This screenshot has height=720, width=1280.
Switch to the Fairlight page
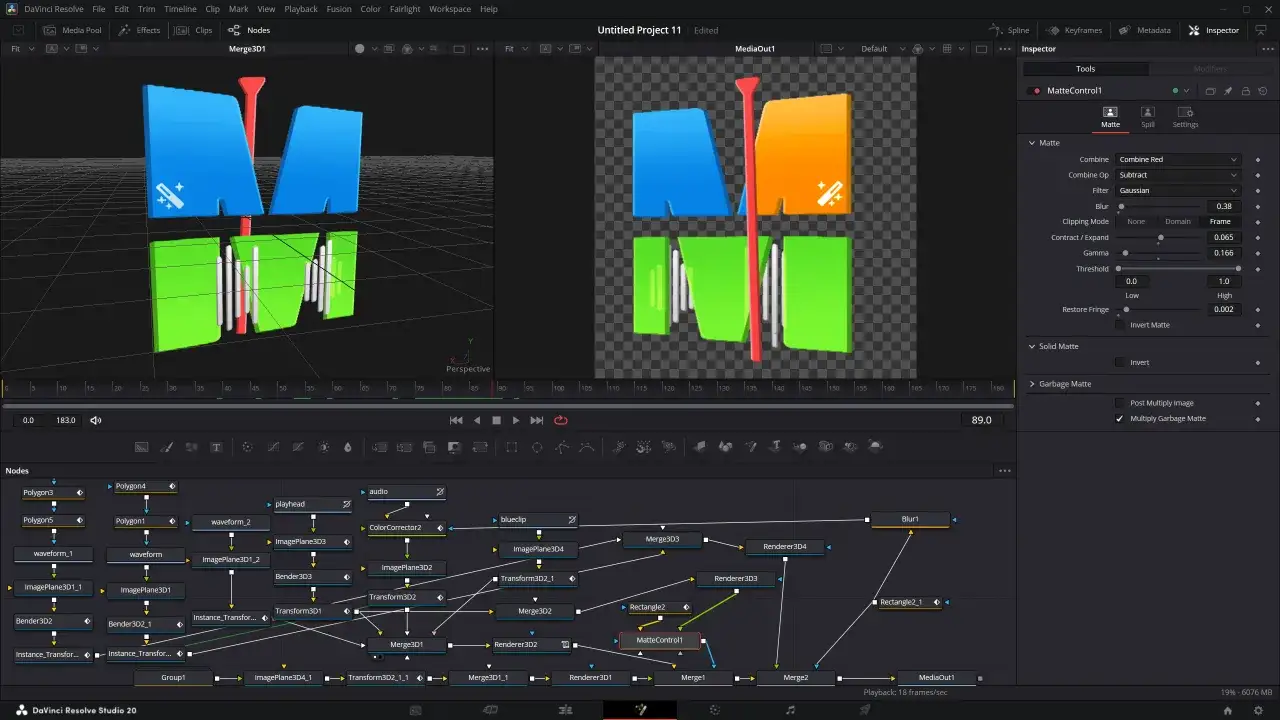[790, 709]
